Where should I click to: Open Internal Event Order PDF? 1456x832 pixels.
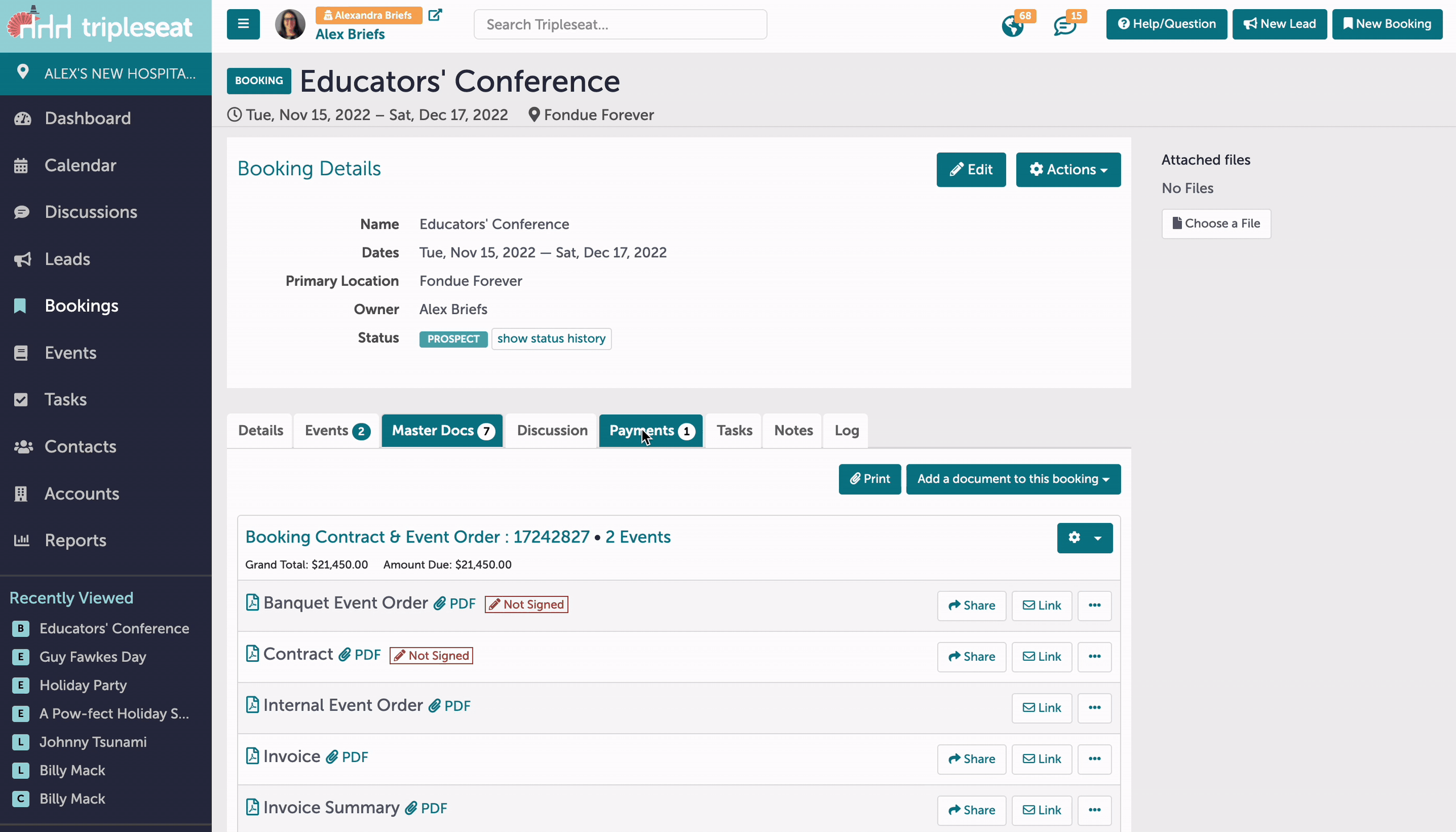[450, 706]
